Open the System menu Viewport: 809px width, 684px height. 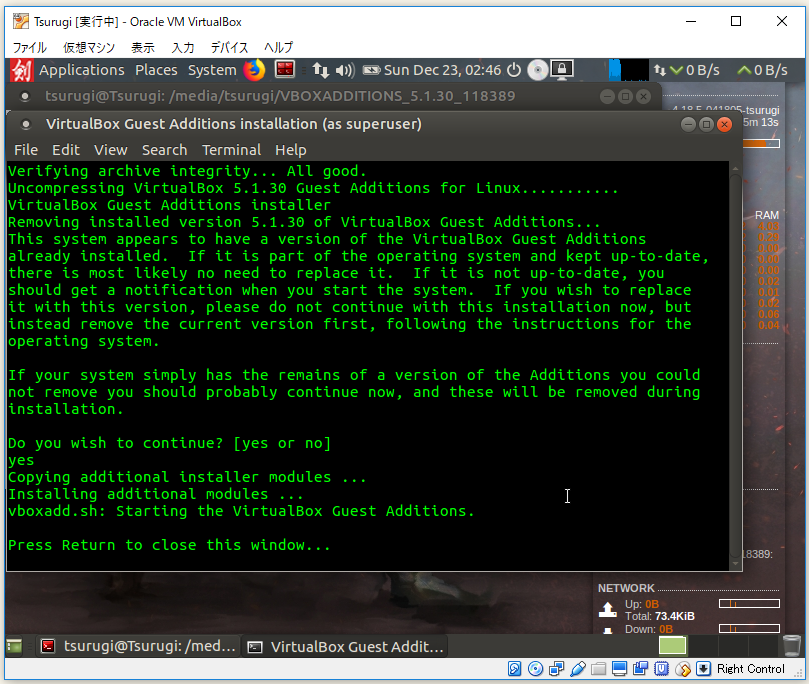212,70
